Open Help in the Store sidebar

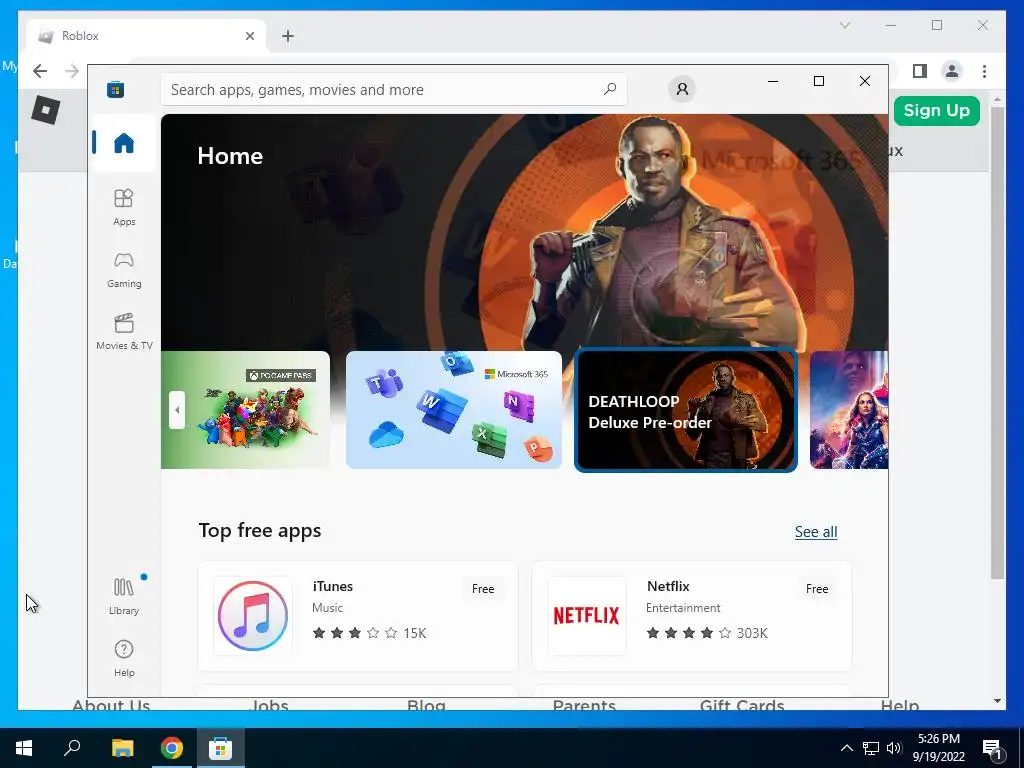tap(123, 658)
